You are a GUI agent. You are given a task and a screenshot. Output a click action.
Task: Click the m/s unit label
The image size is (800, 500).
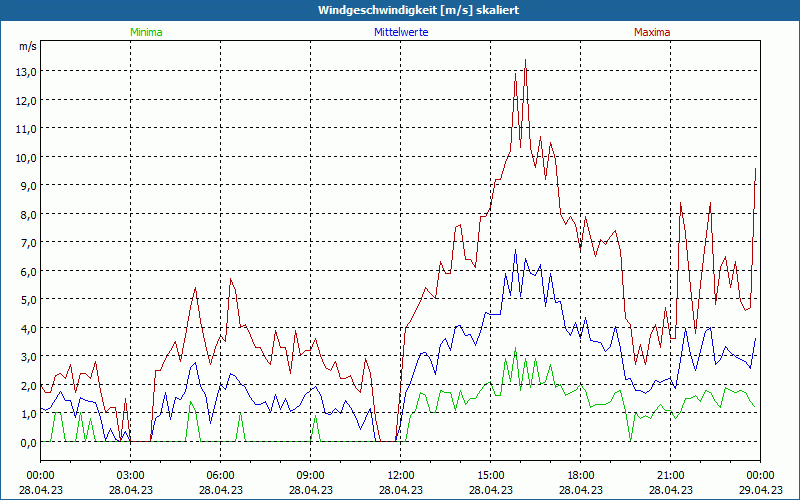point(27,46)
